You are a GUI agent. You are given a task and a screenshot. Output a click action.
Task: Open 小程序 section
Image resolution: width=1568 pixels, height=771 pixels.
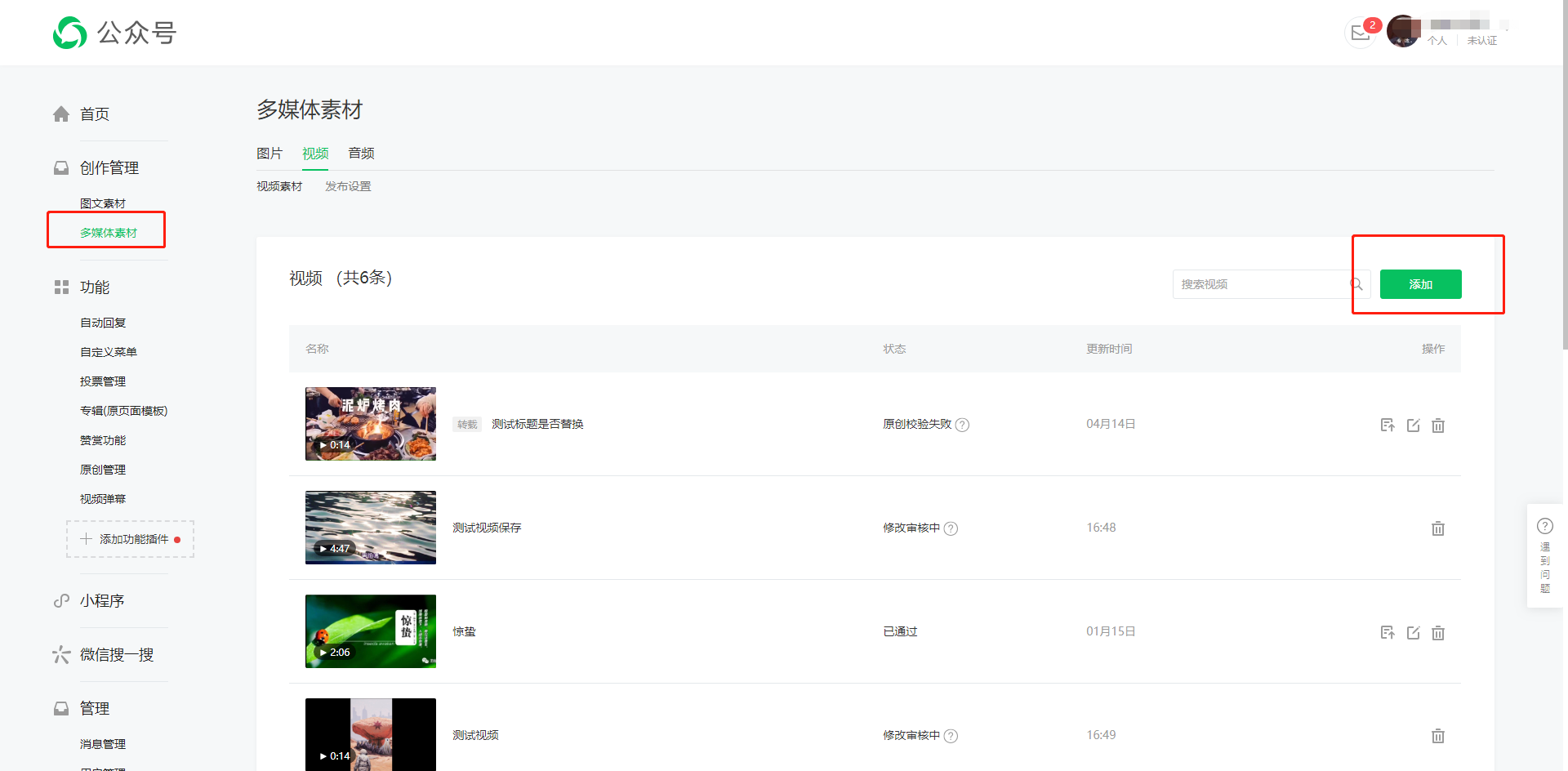[x=102, y=601]
